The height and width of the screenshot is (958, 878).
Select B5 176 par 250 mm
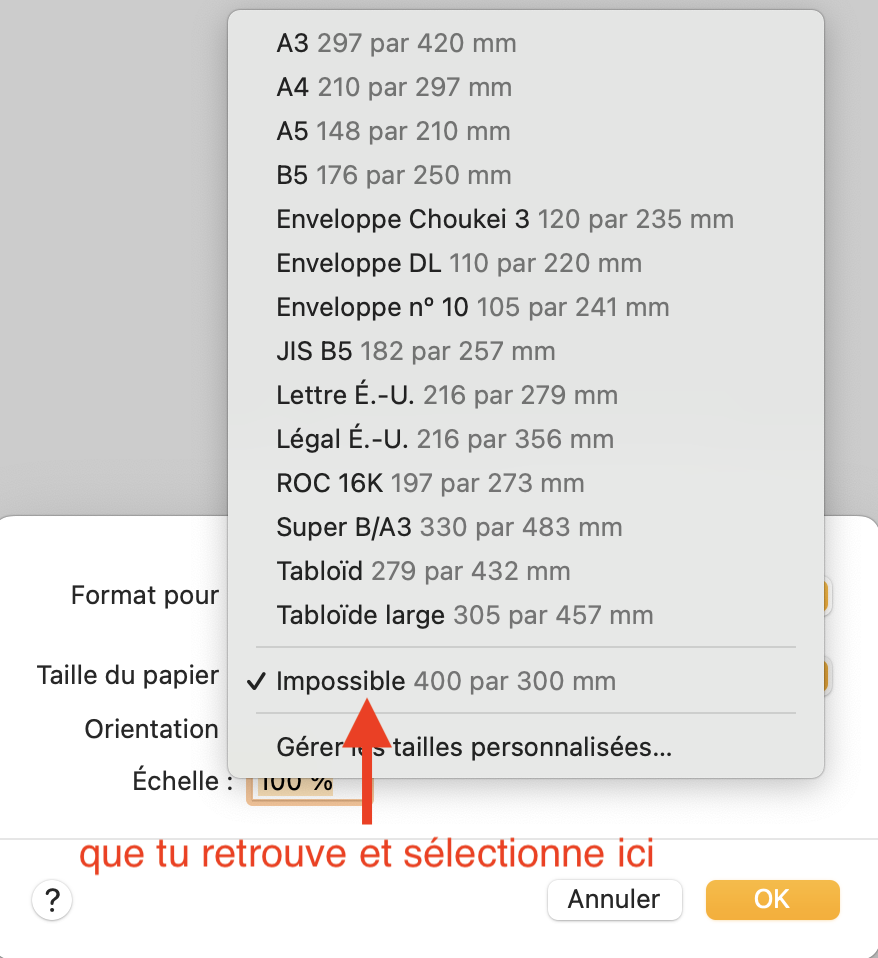(393, 175)
